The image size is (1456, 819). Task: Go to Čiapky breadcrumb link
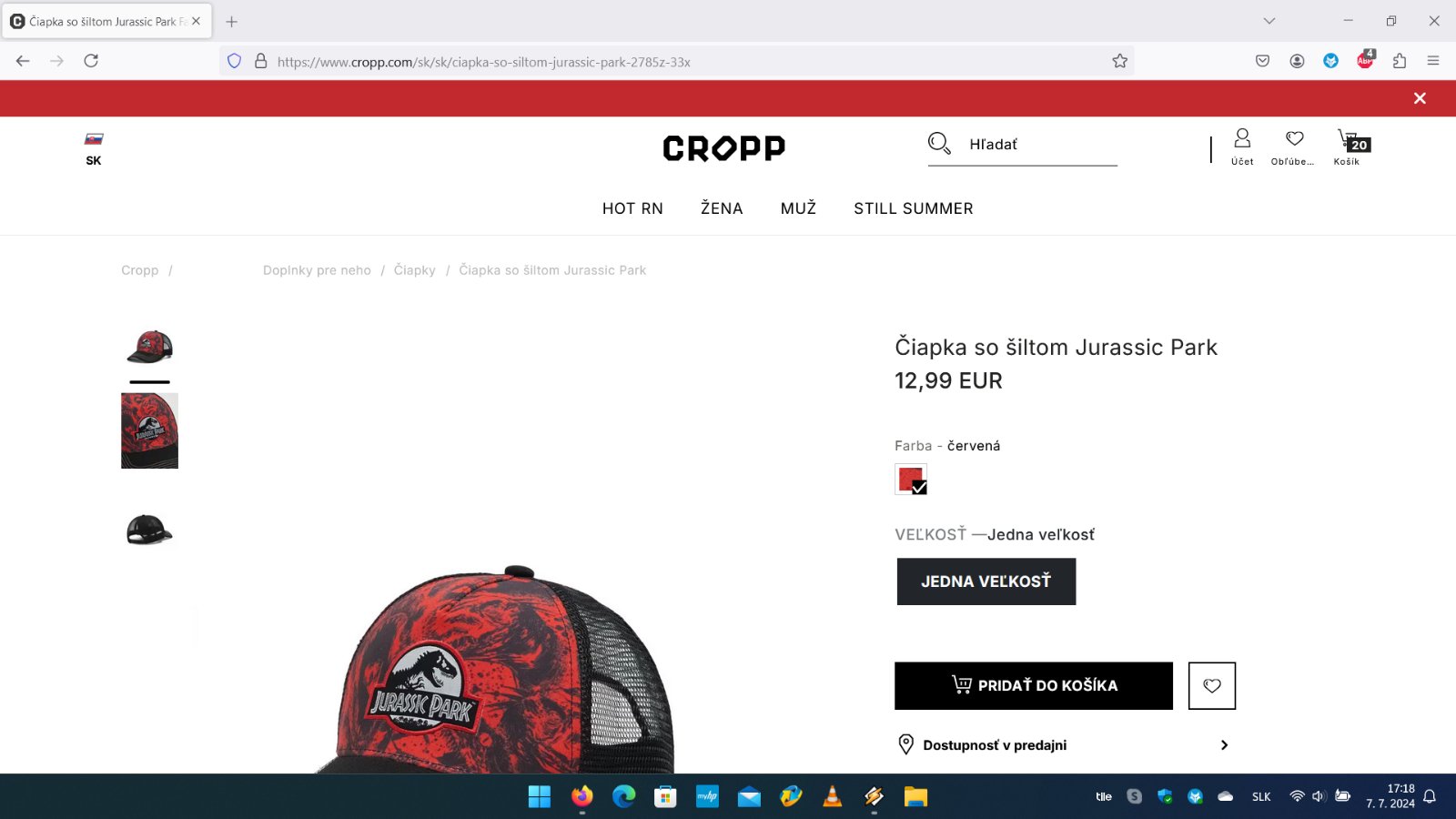point(415,270)
